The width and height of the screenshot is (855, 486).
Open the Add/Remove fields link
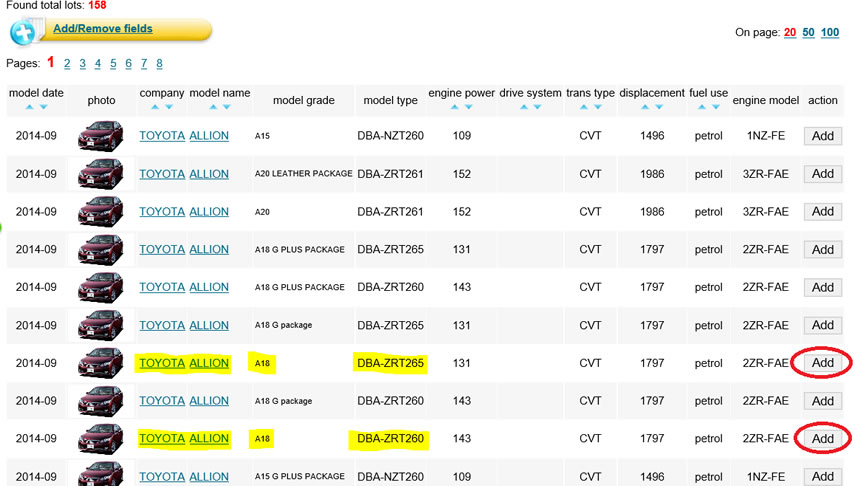[x=102, y=29]
